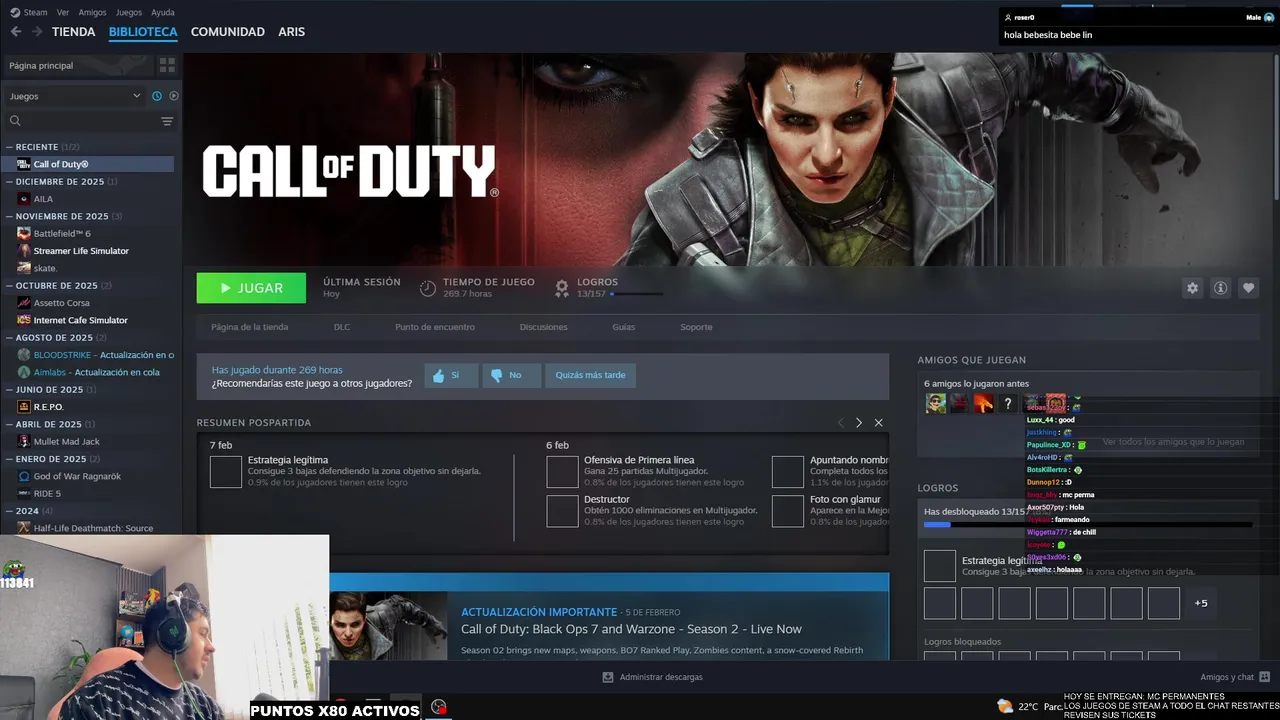Select God of War Ragnarök in library
Screen dimensions: 1280x720
89,476
